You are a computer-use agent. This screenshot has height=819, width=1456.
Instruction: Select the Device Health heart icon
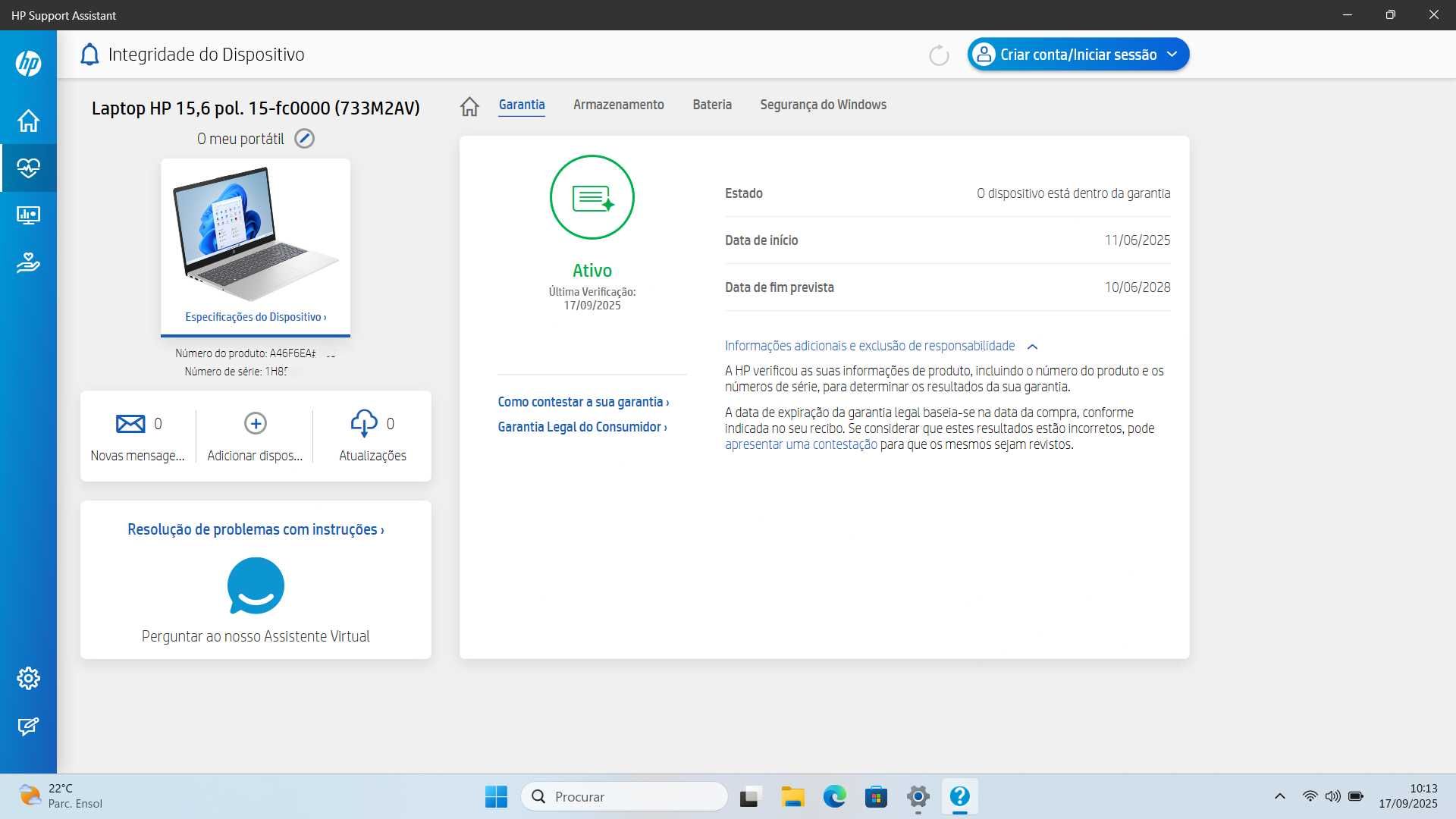tap(28, 168)
